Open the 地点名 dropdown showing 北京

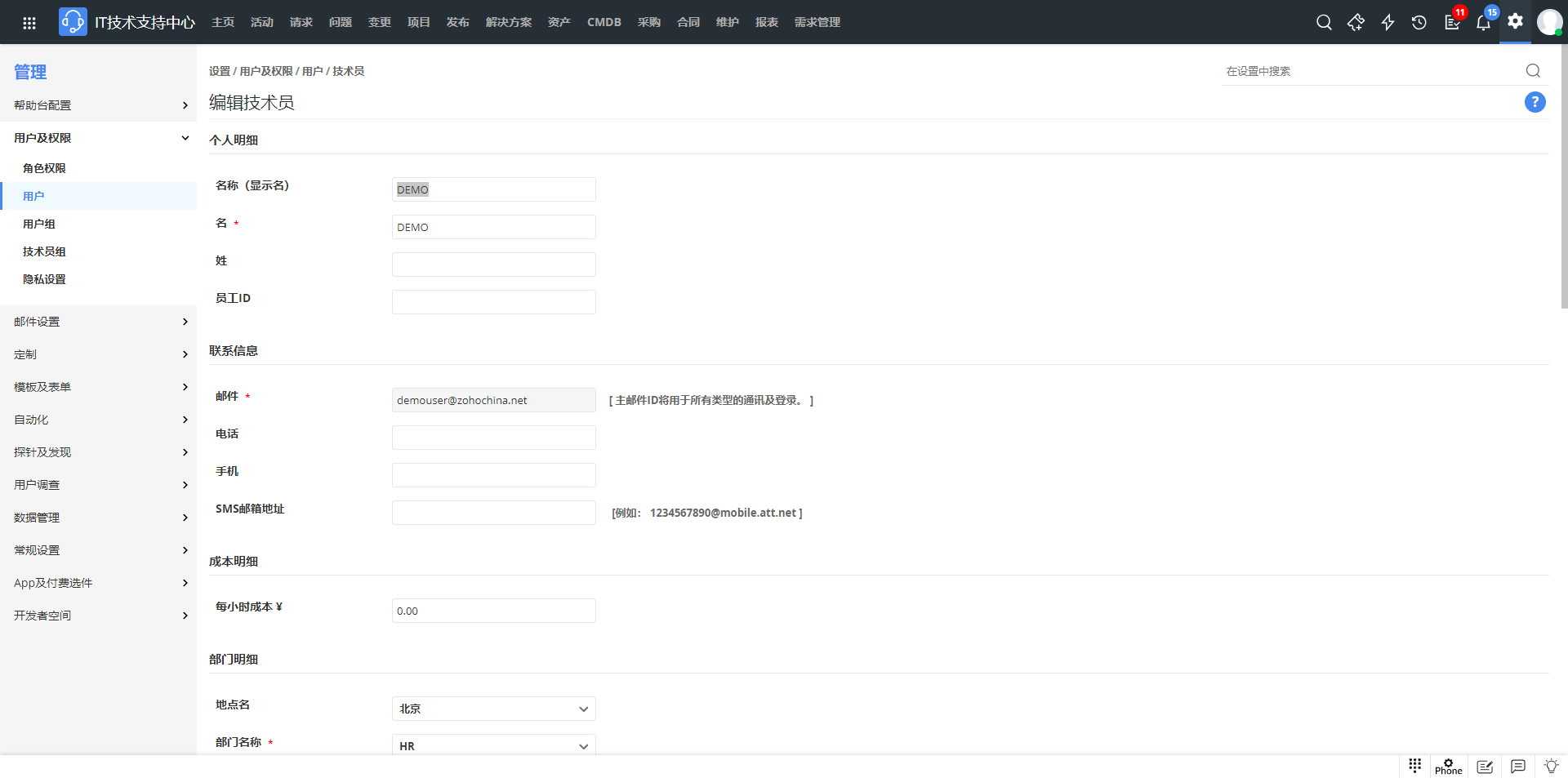494,709
